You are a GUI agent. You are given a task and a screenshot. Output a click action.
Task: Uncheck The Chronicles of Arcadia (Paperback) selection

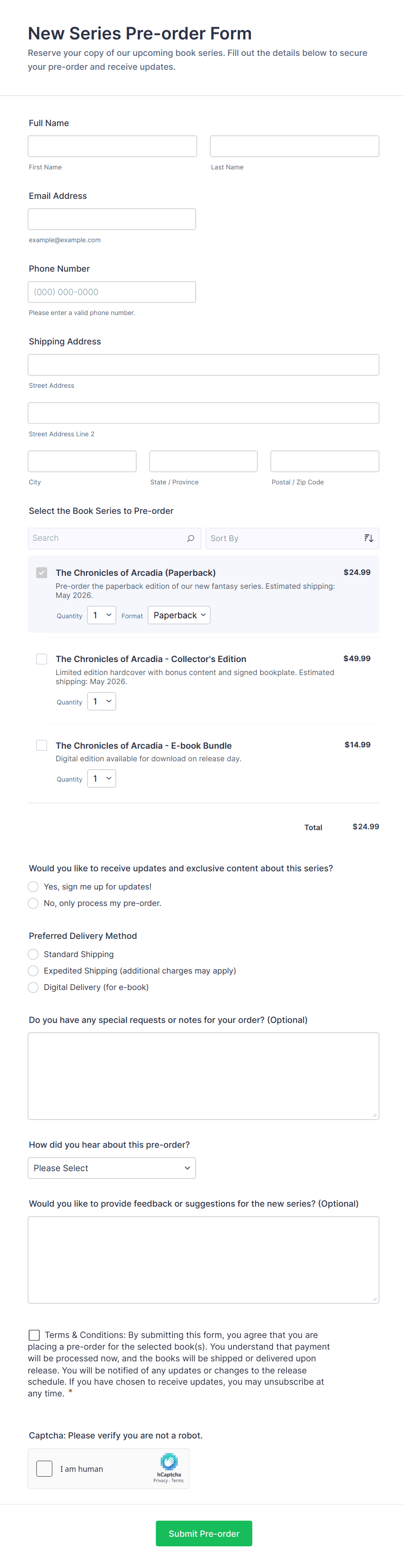pos(42,572)
